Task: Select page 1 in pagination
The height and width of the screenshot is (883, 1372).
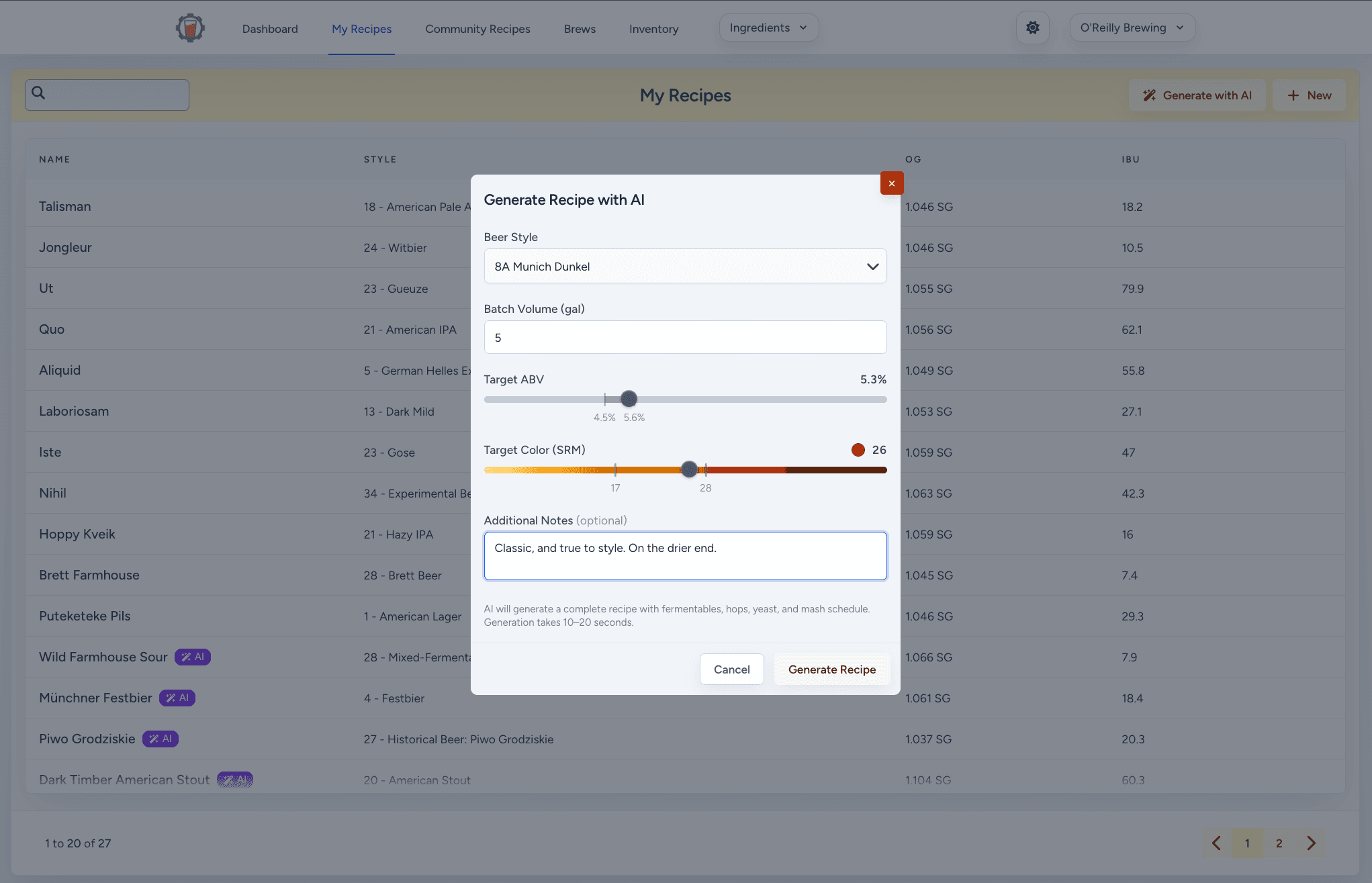Action: tap(1247, 843)
